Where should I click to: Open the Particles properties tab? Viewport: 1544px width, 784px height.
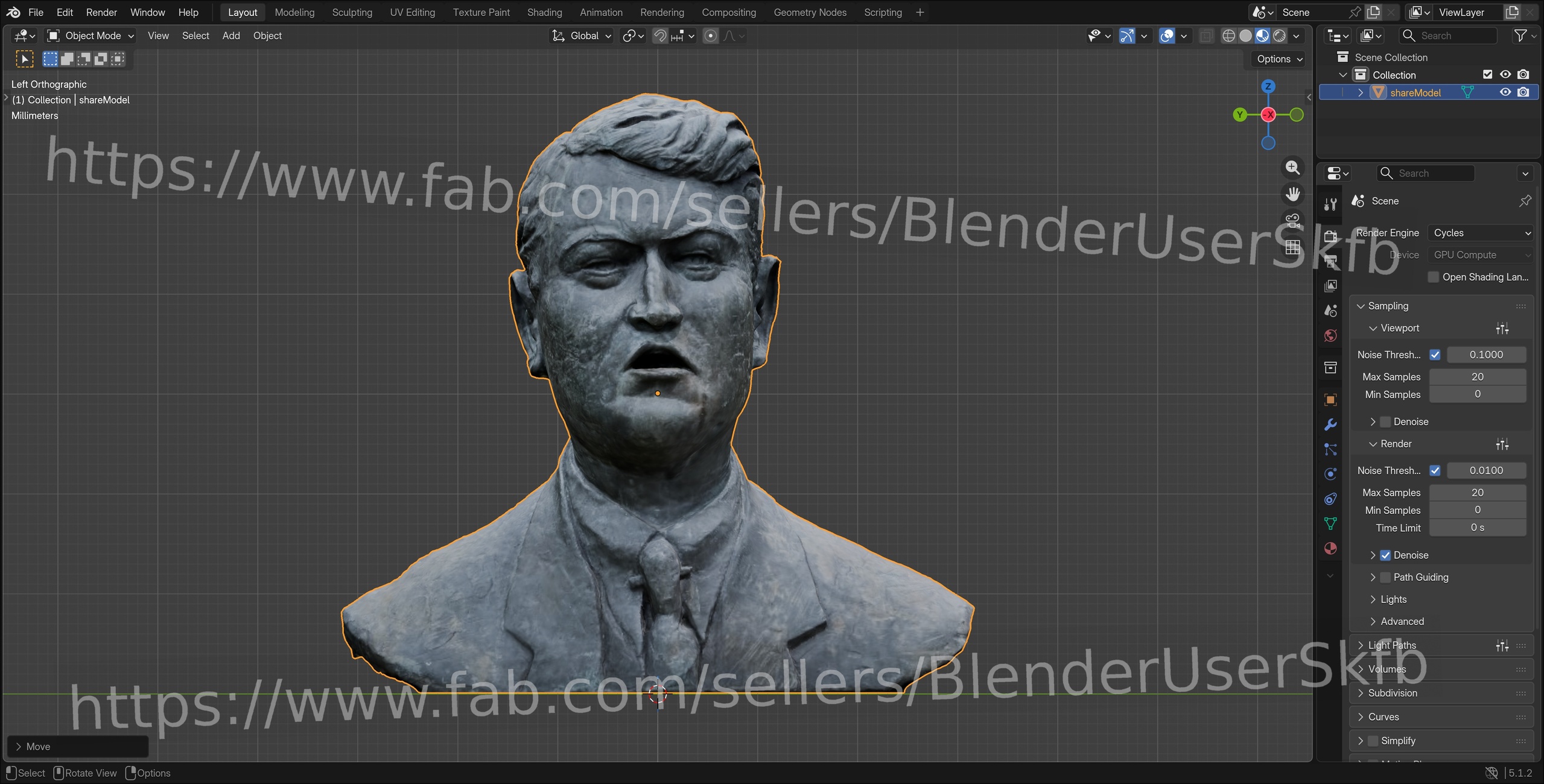pos(1330,449)
